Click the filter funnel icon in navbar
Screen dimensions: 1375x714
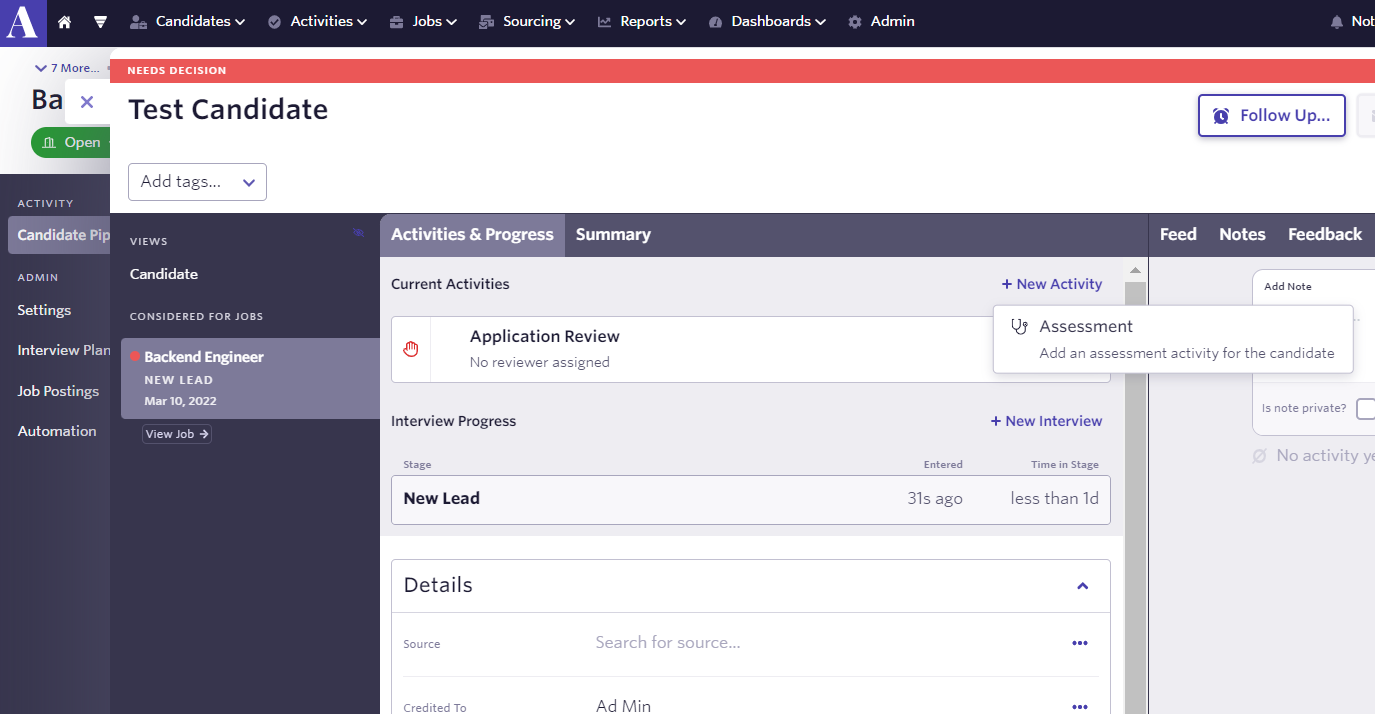[100, 22]
